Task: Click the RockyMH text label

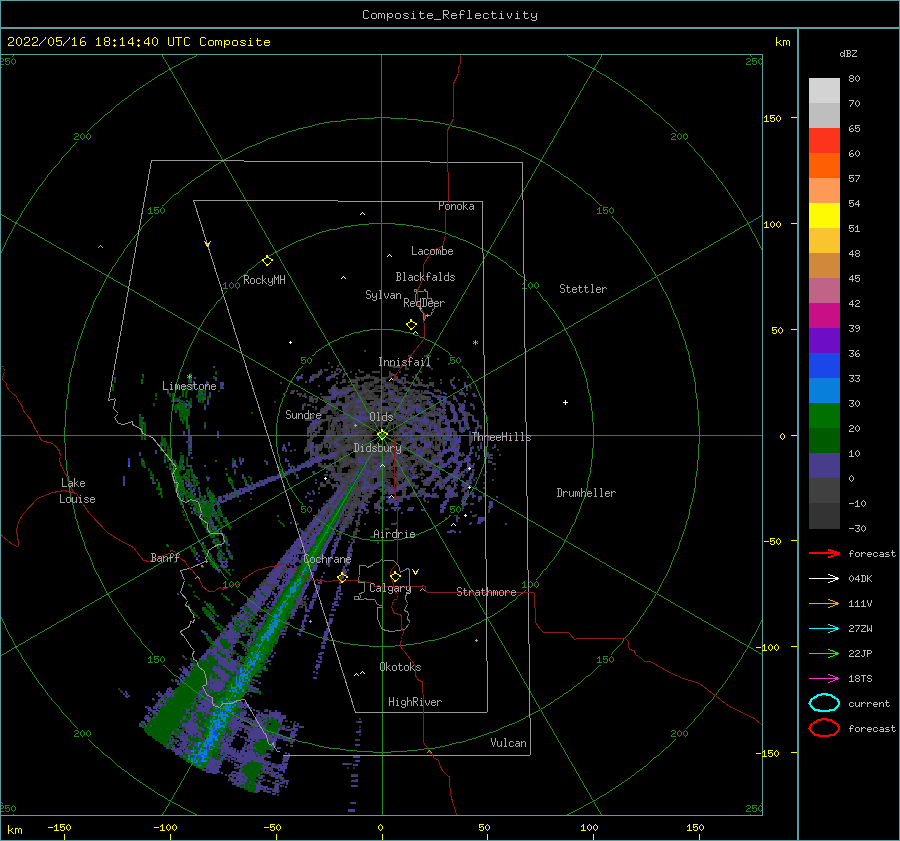Action: click(x=264, y=280)
